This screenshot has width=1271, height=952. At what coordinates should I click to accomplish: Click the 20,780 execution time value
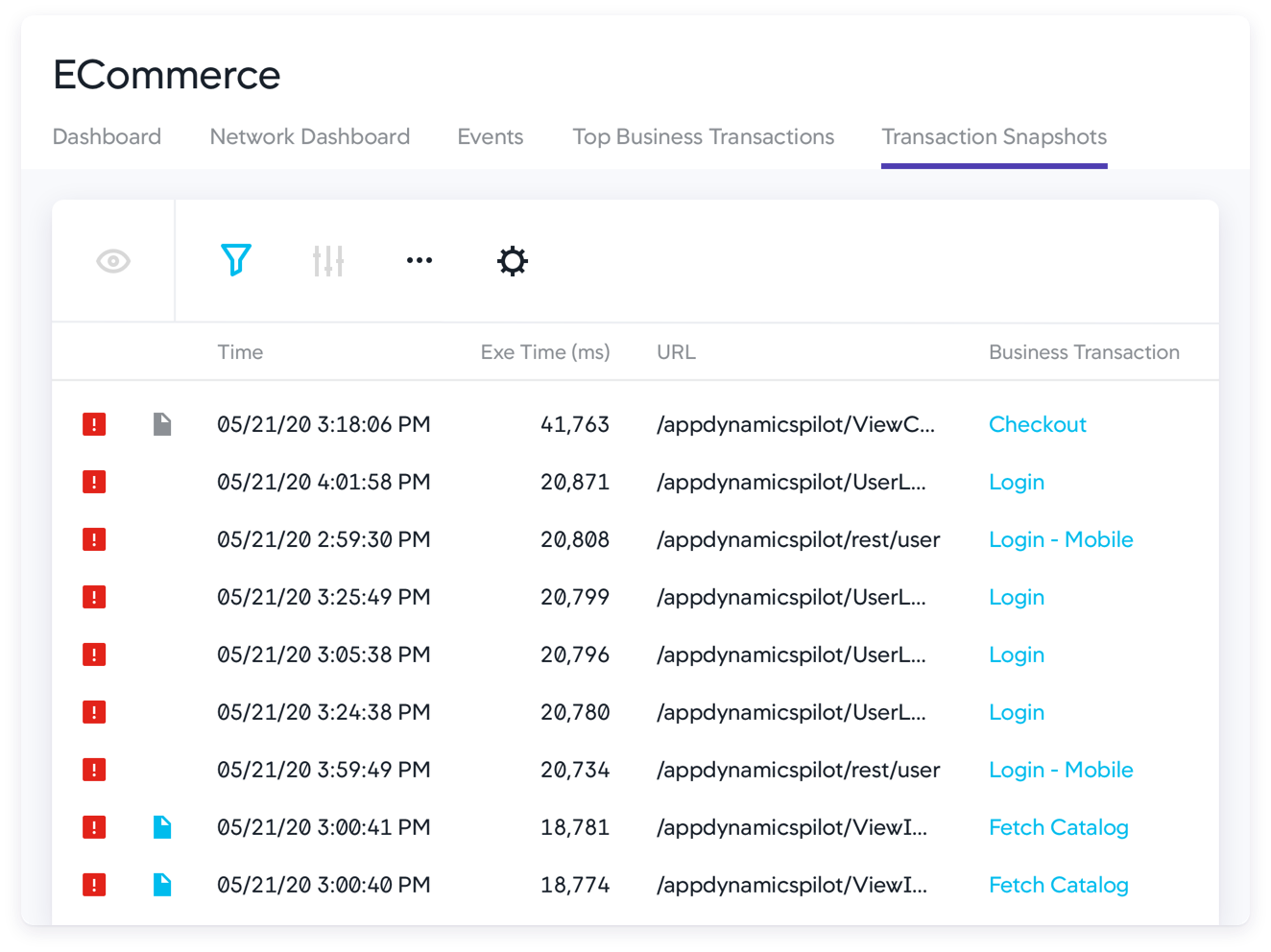pyautogui.click(x=575, y=712)
